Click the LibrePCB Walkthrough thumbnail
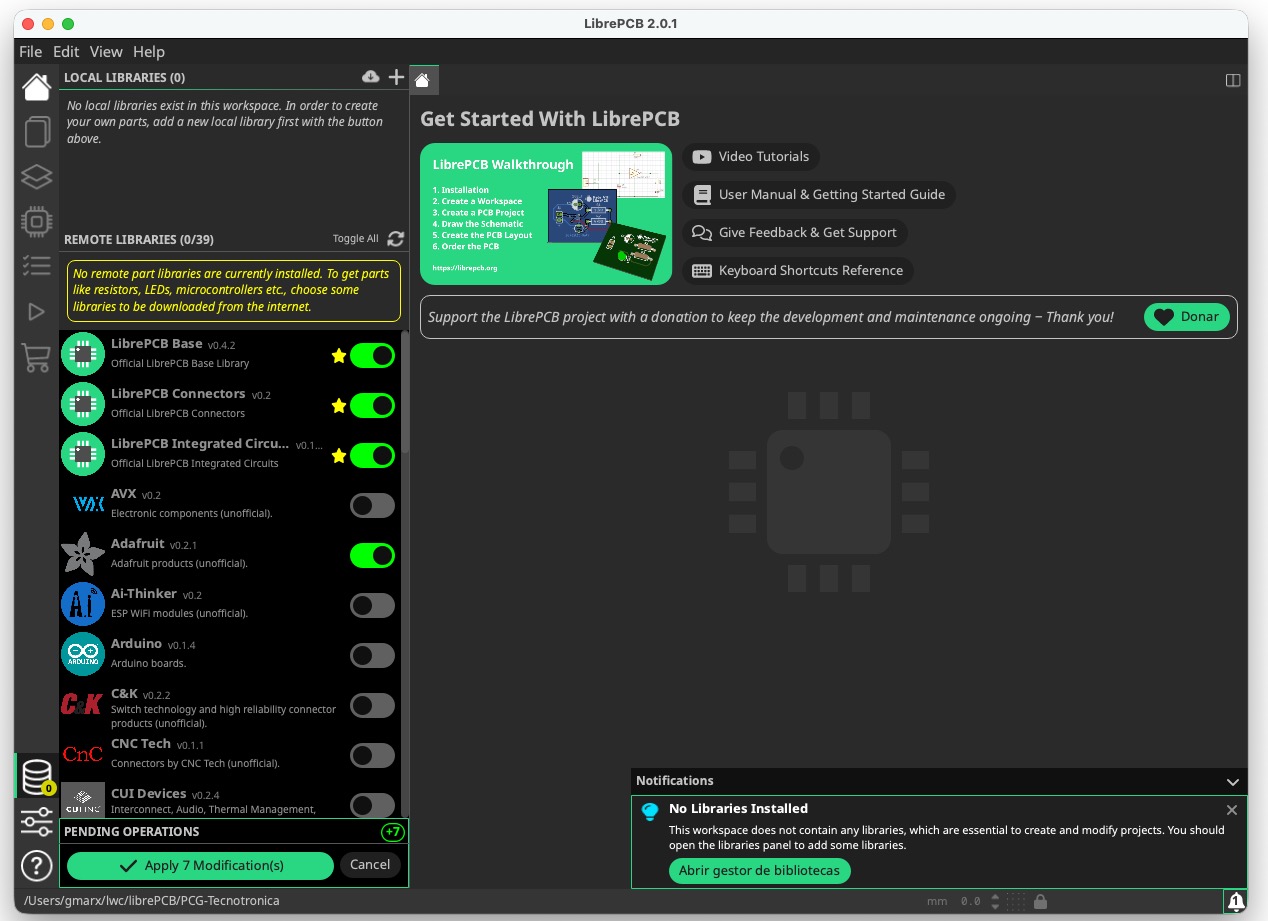The width and height of the screenshot is (1268, 921). 545,214
